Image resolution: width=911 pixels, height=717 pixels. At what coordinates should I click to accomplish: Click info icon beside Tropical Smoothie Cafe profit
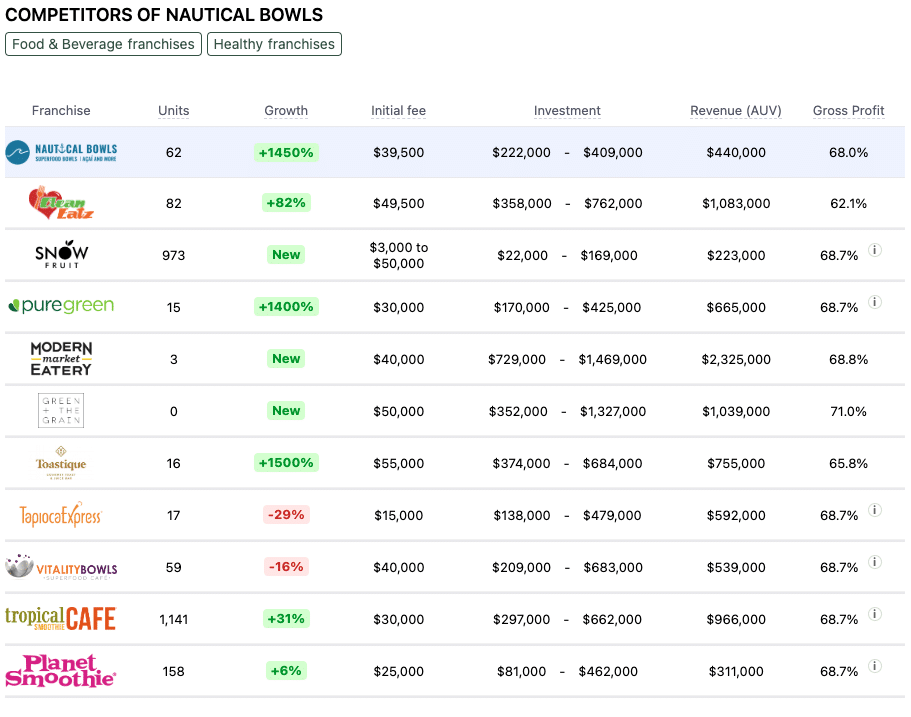875,614
